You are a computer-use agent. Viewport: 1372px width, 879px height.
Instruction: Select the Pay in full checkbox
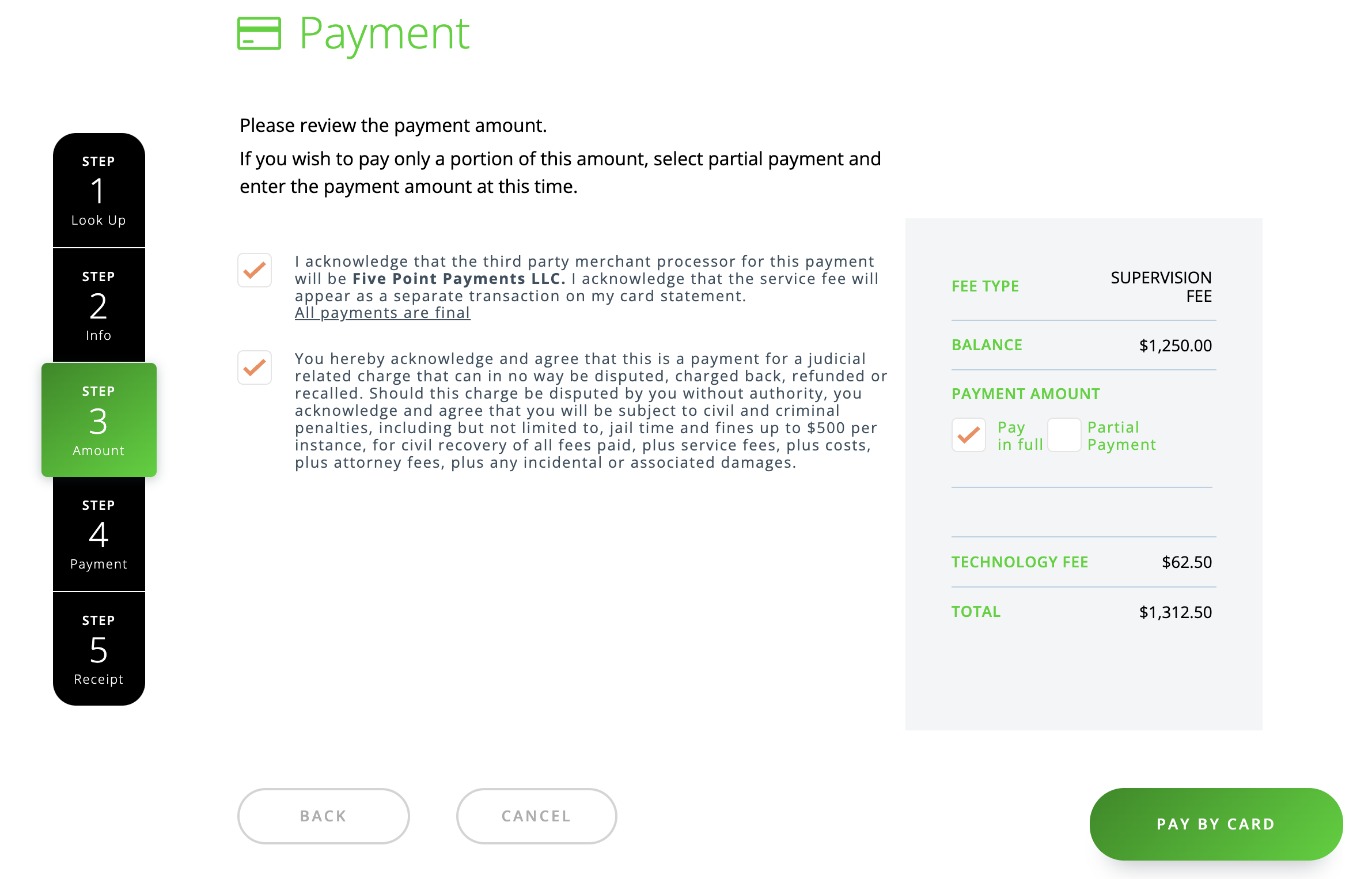[969, 435]
